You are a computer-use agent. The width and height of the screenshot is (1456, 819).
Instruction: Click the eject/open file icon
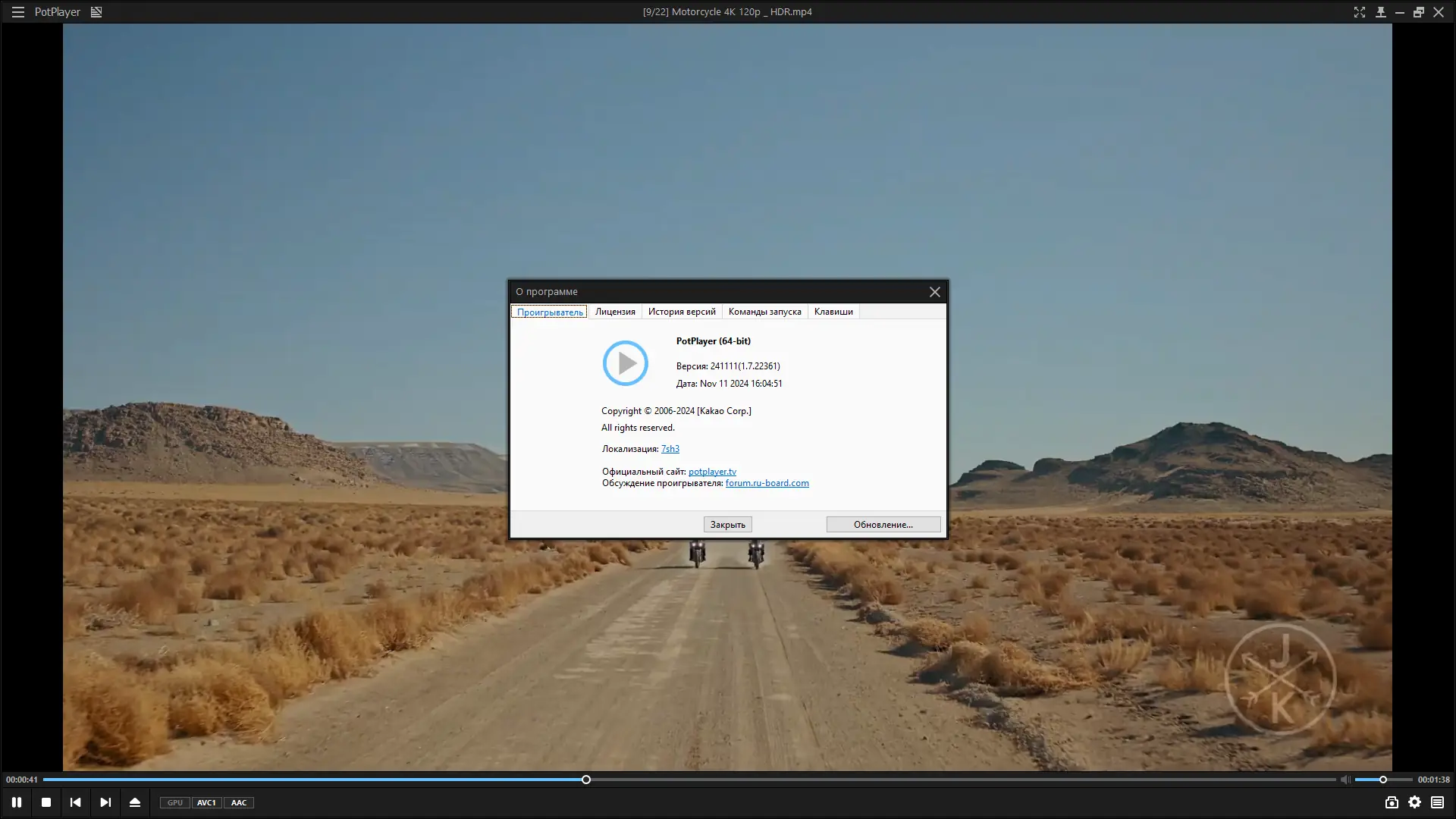point(135,802)
